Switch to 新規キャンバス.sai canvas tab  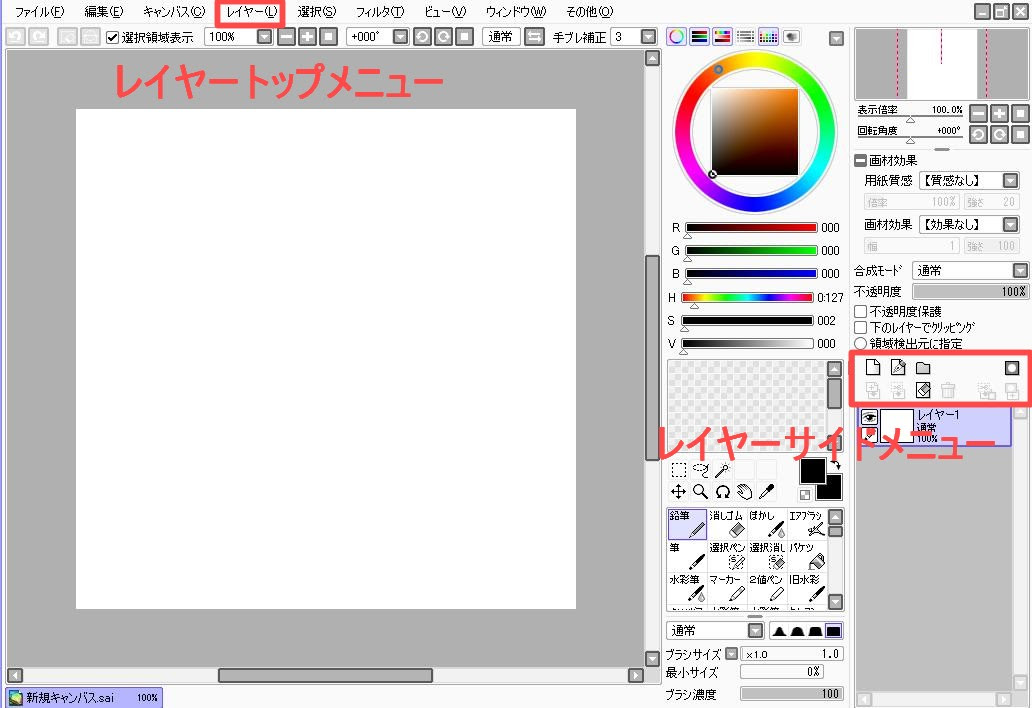click(84, 697)
